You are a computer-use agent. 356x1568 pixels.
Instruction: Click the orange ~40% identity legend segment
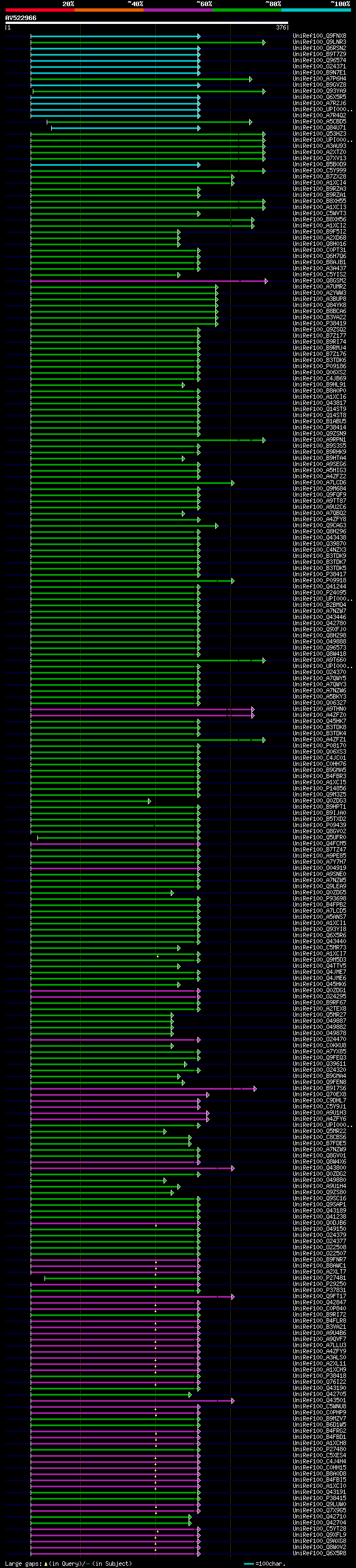pos(110,11)
